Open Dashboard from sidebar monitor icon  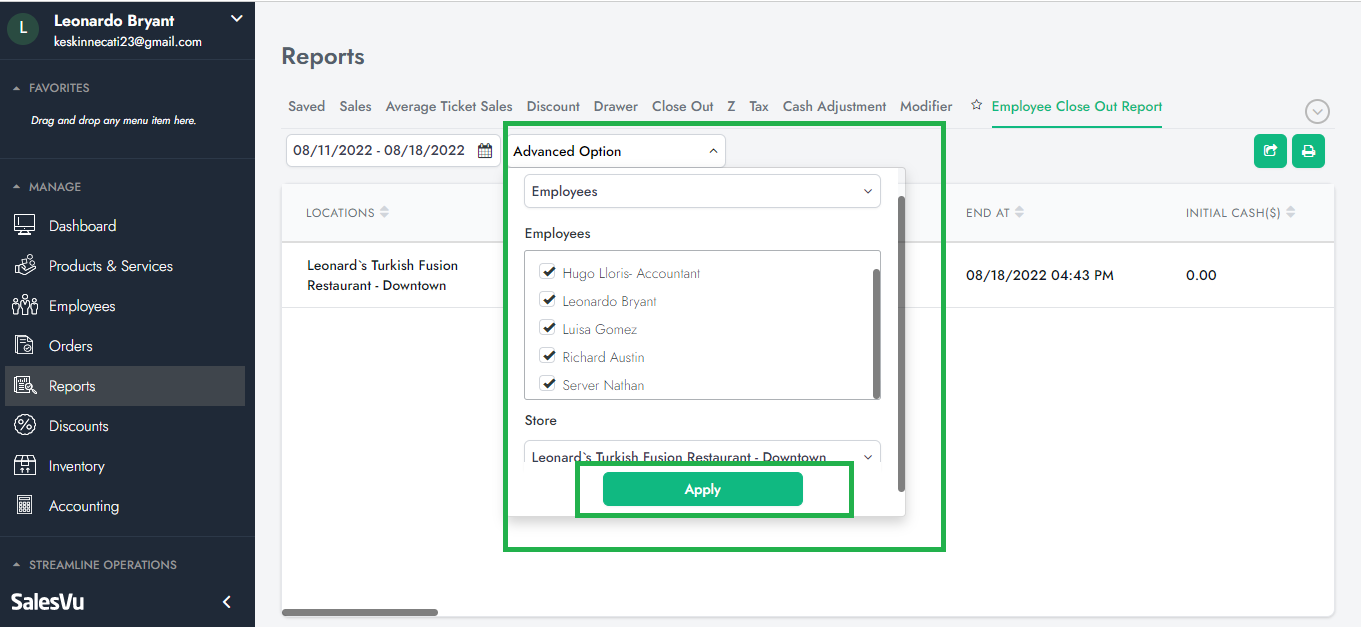25,226
